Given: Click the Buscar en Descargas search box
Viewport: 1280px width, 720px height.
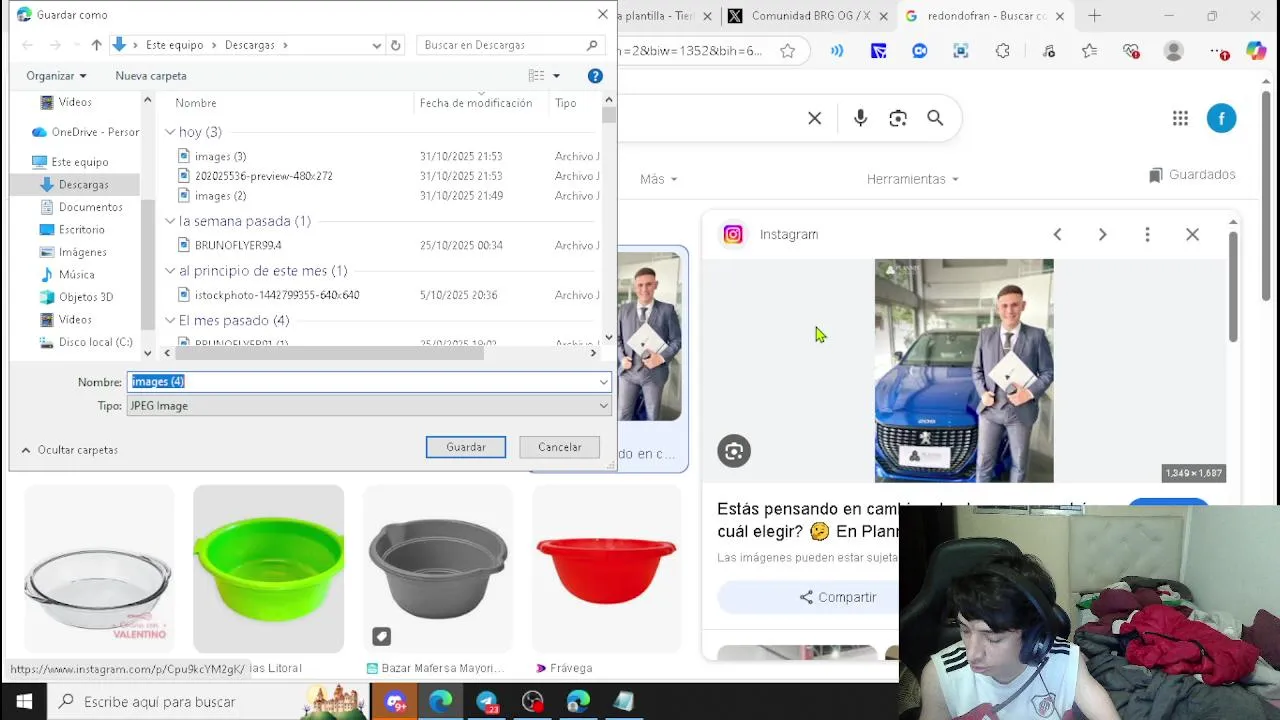Looking at the screenshot, I should [511, 45].
